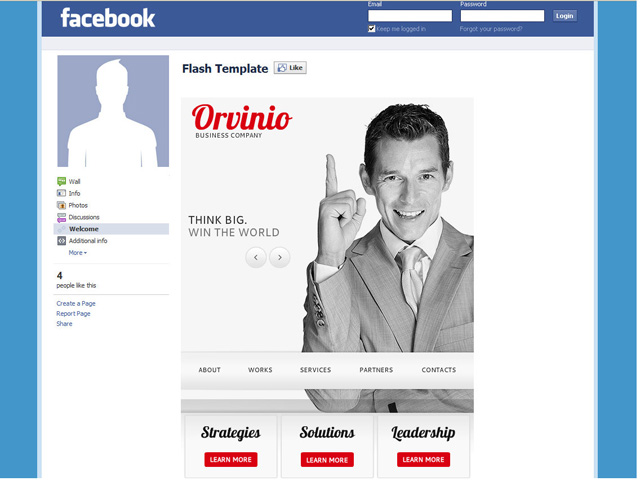Click the Discussions chat icon
This screenshot has width=640, height=481.
(61, 217)
